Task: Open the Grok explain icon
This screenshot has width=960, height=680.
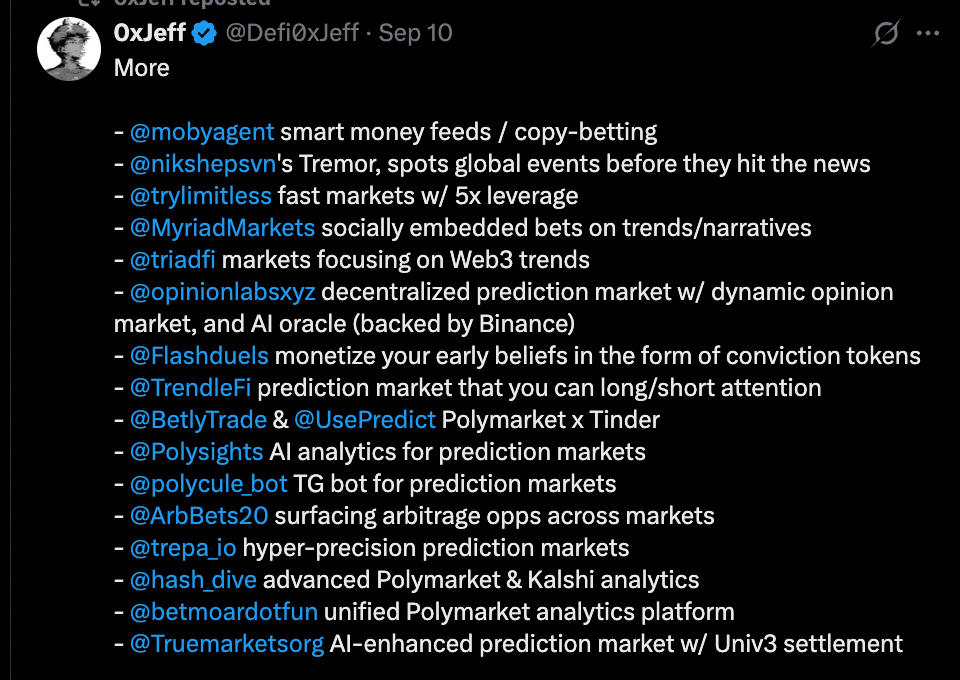Action: point(886,33)
